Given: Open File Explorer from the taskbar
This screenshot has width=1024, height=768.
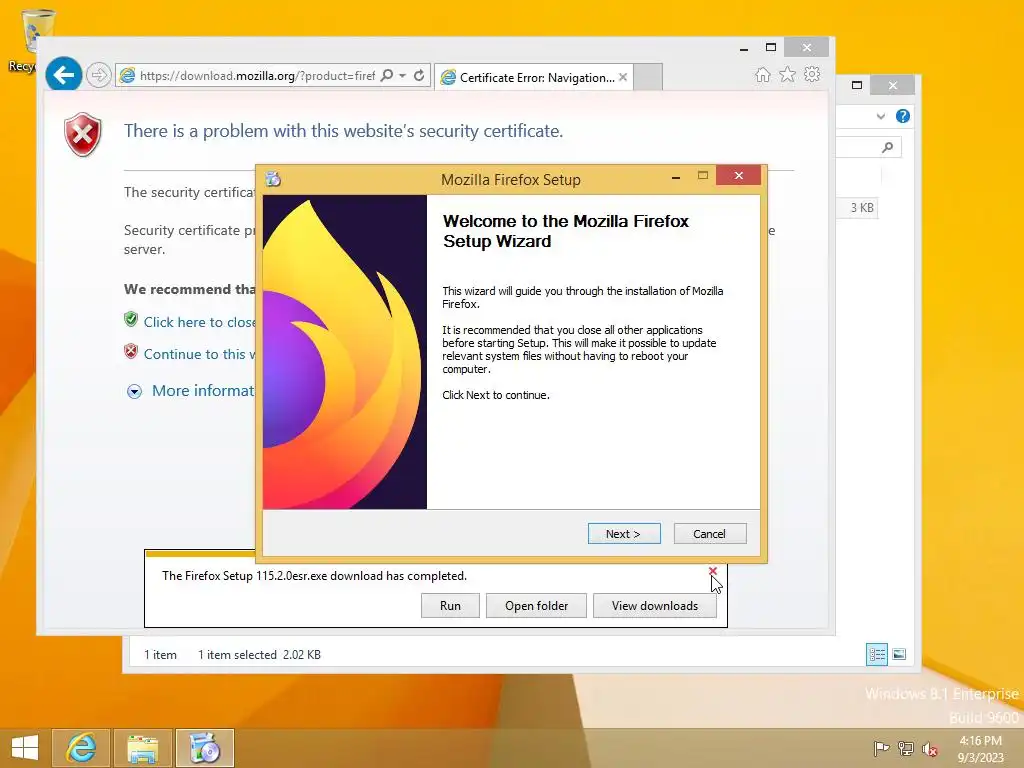Looking at the screenshot, I should [143, 748].
